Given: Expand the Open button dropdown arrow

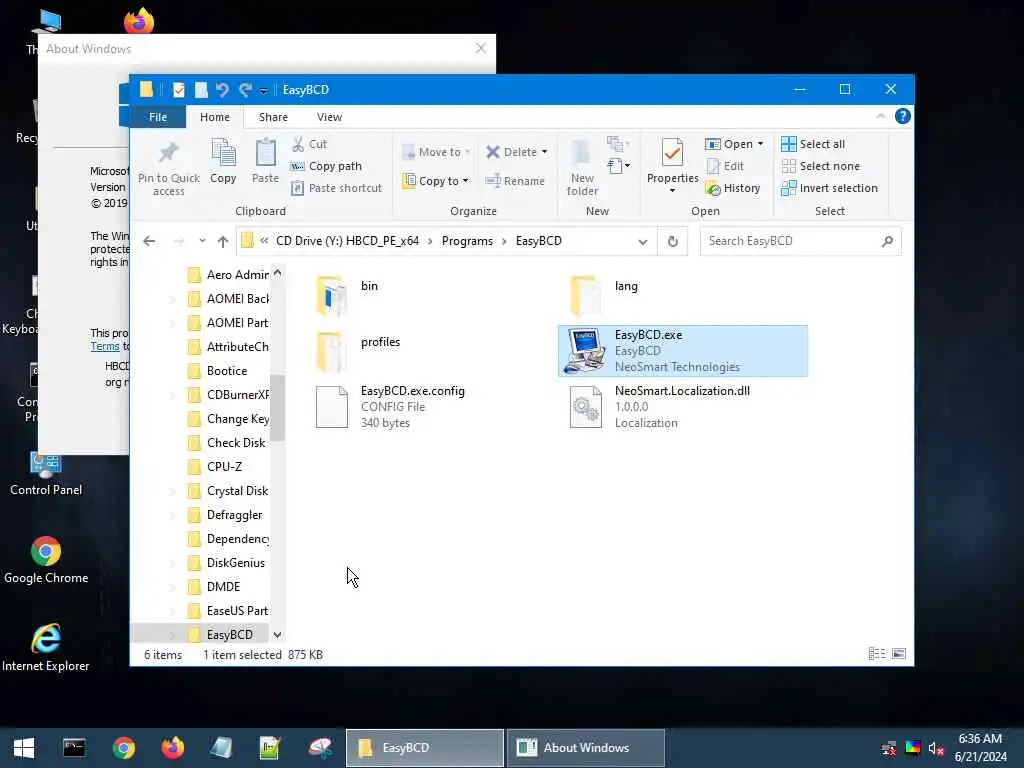Looking at the screenshot, I should pos(760,144).
